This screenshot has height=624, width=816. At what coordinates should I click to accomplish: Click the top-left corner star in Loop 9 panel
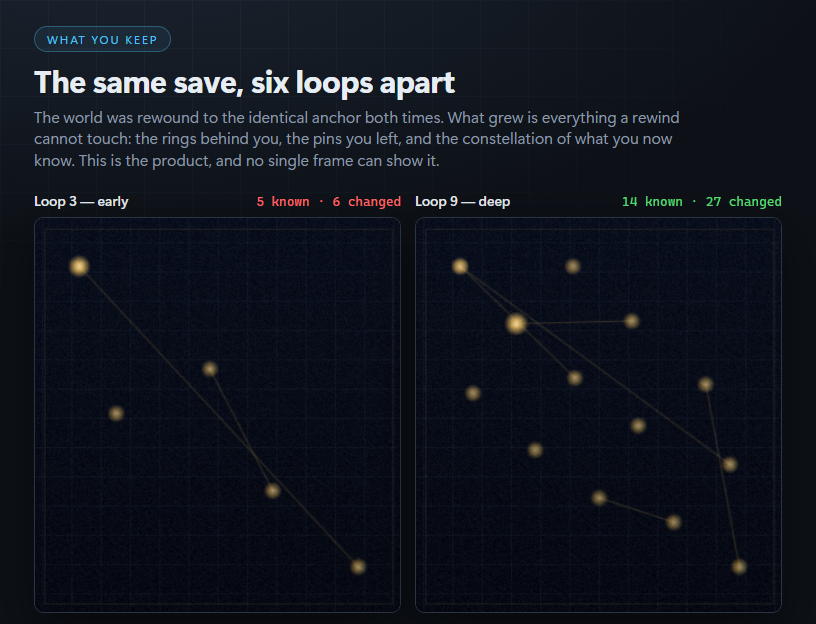click(460, 266)
